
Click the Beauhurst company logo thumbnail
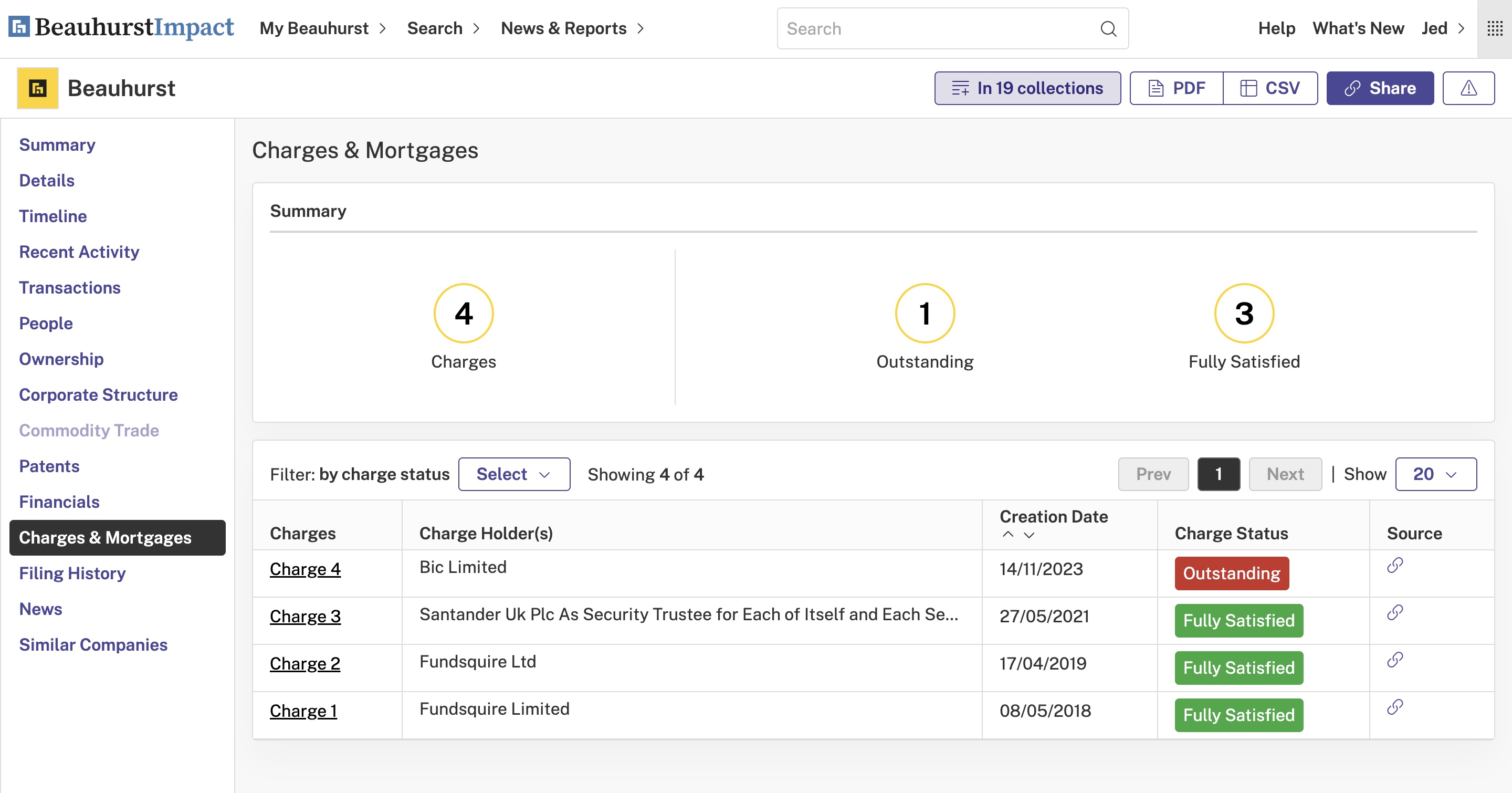(x=38, y=88)
